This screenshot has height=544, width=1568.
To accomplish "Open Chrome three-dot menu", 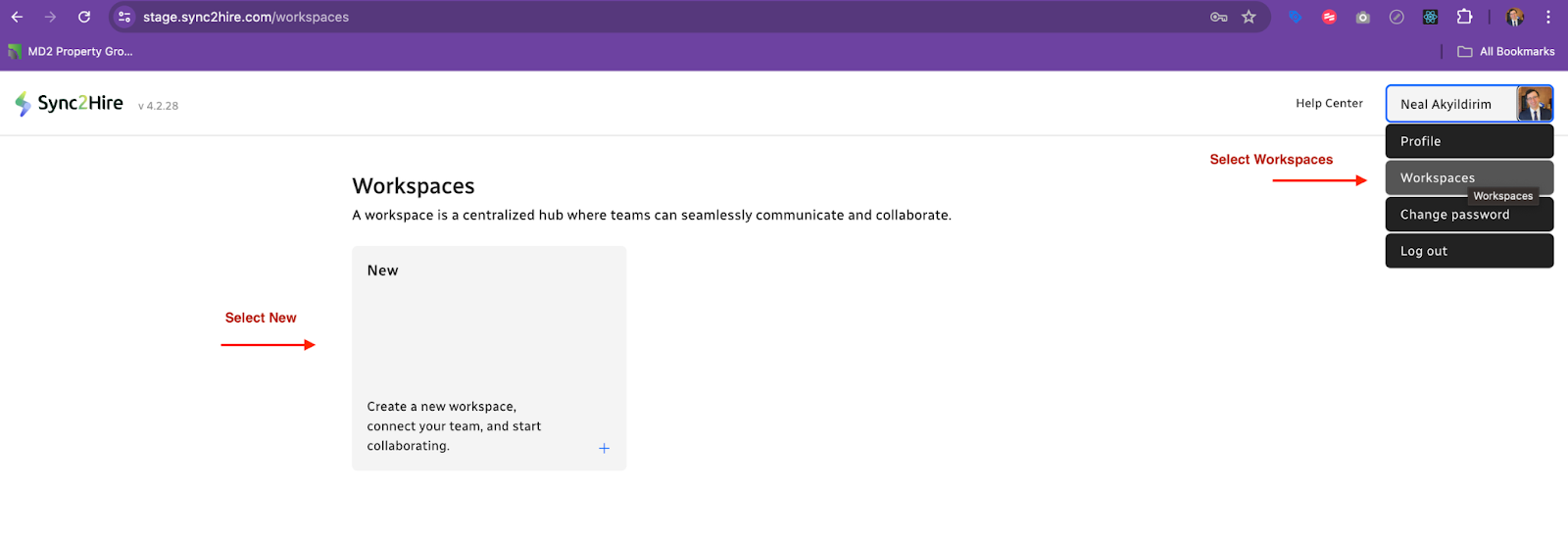I will point(1548,17).
